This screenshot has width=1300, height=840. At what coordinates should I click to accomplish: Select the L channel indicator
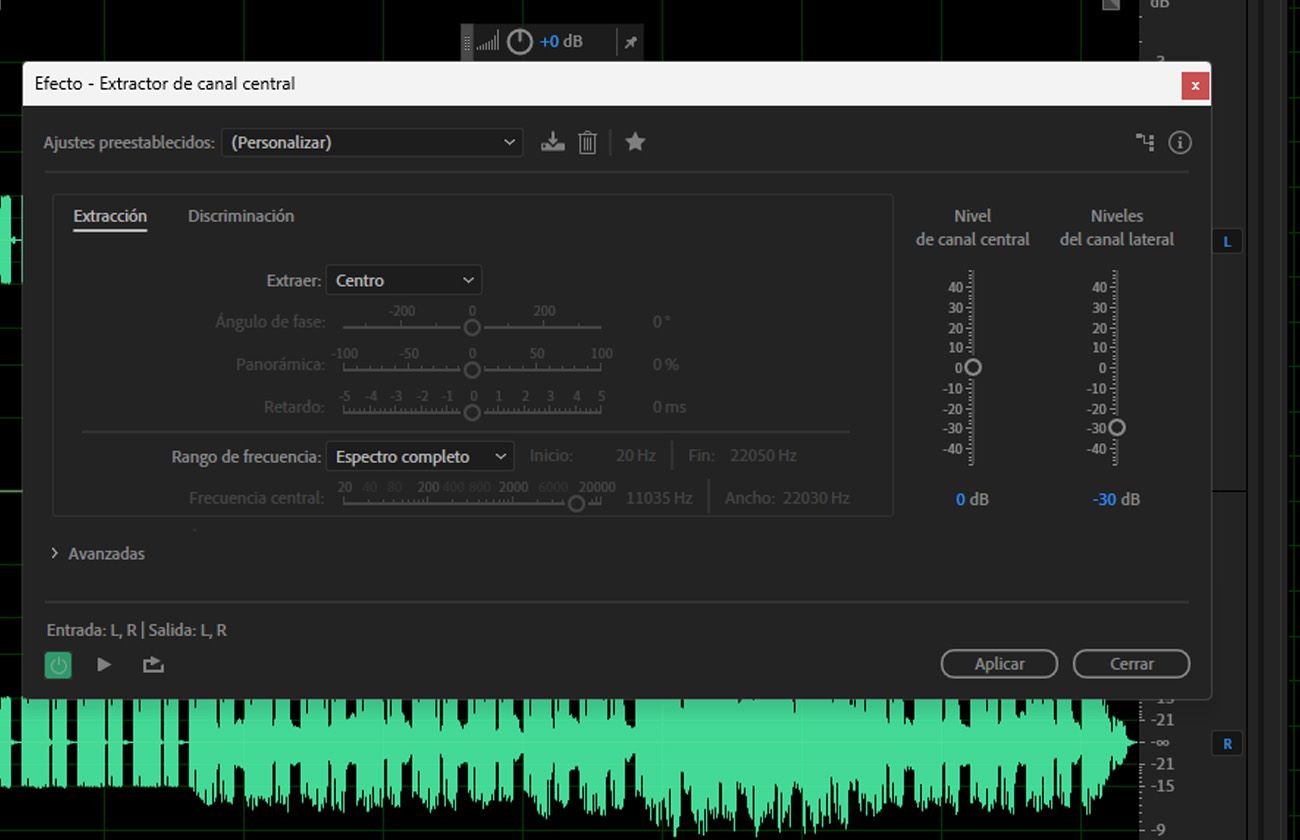[x=1226, y=240]
